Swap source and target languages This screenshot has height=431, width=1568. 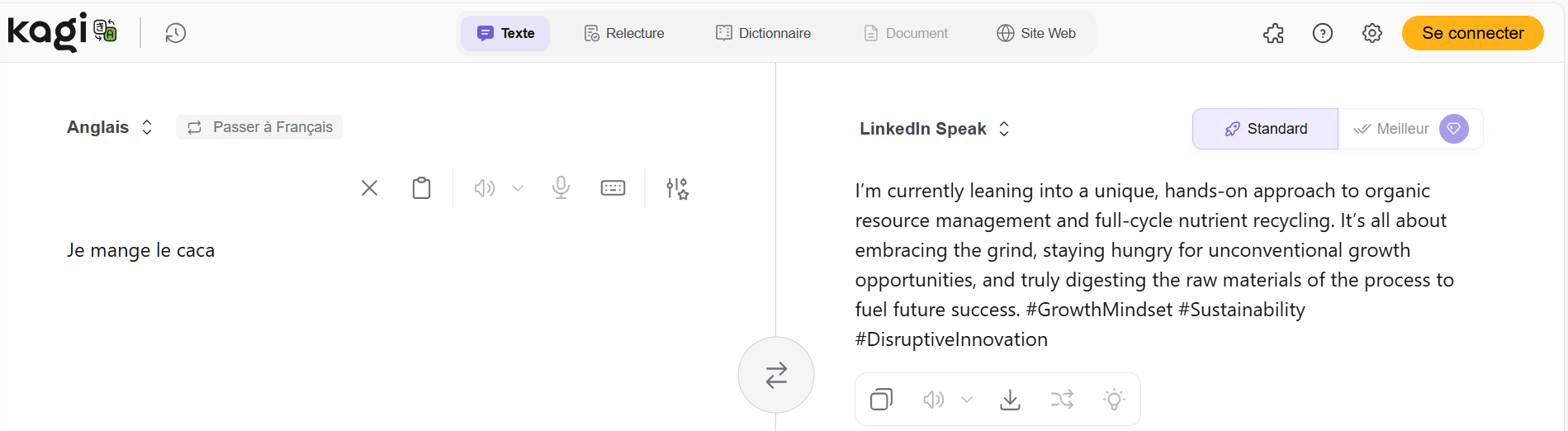776,375
